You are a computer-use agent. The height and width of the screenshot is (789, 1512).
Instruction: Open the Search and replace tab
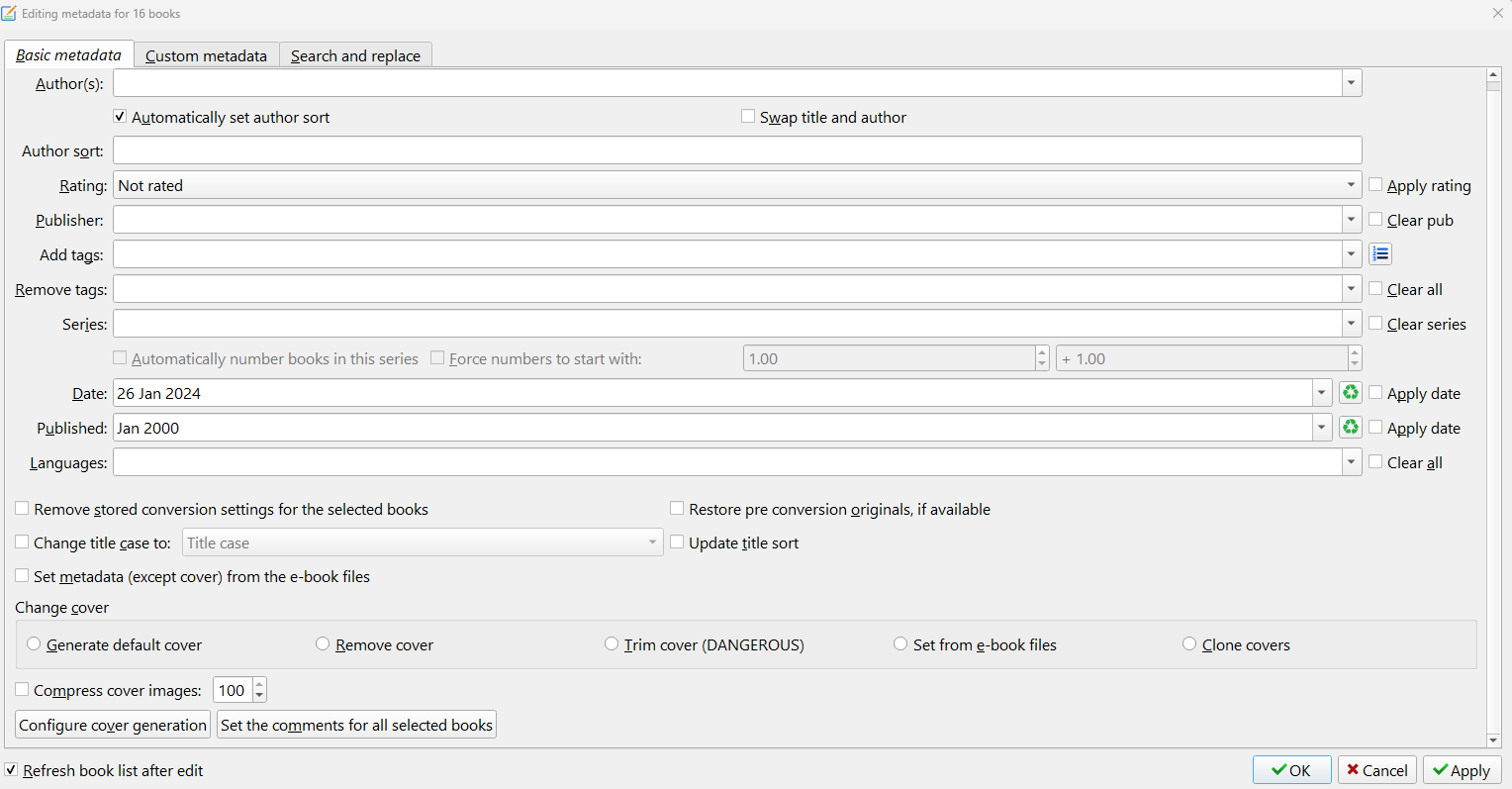(x=355, y=55)
